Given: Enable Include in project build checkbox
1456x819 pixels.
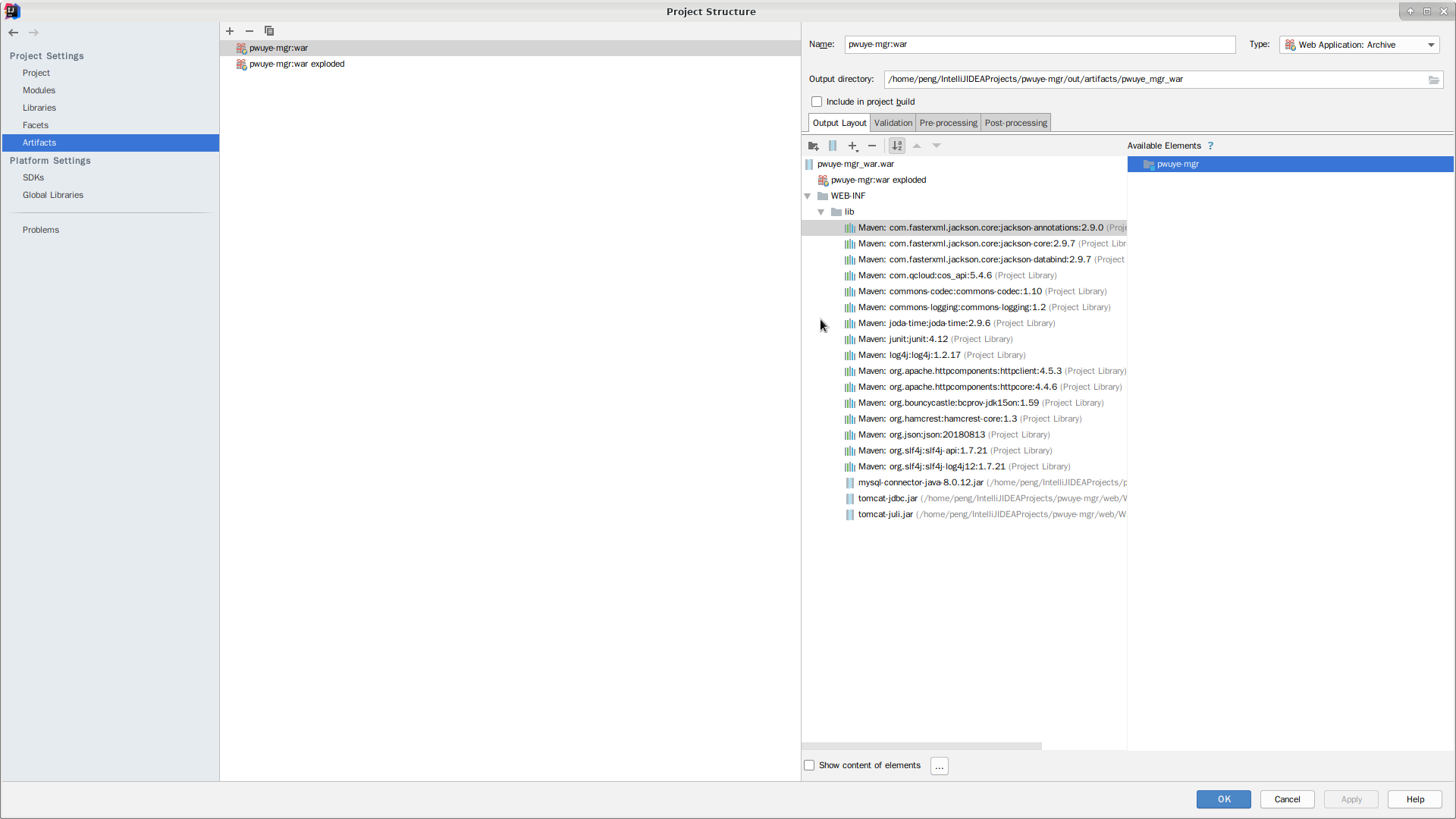Looking at the screenshot, I should pyautogui.click(x=817, y=102).
